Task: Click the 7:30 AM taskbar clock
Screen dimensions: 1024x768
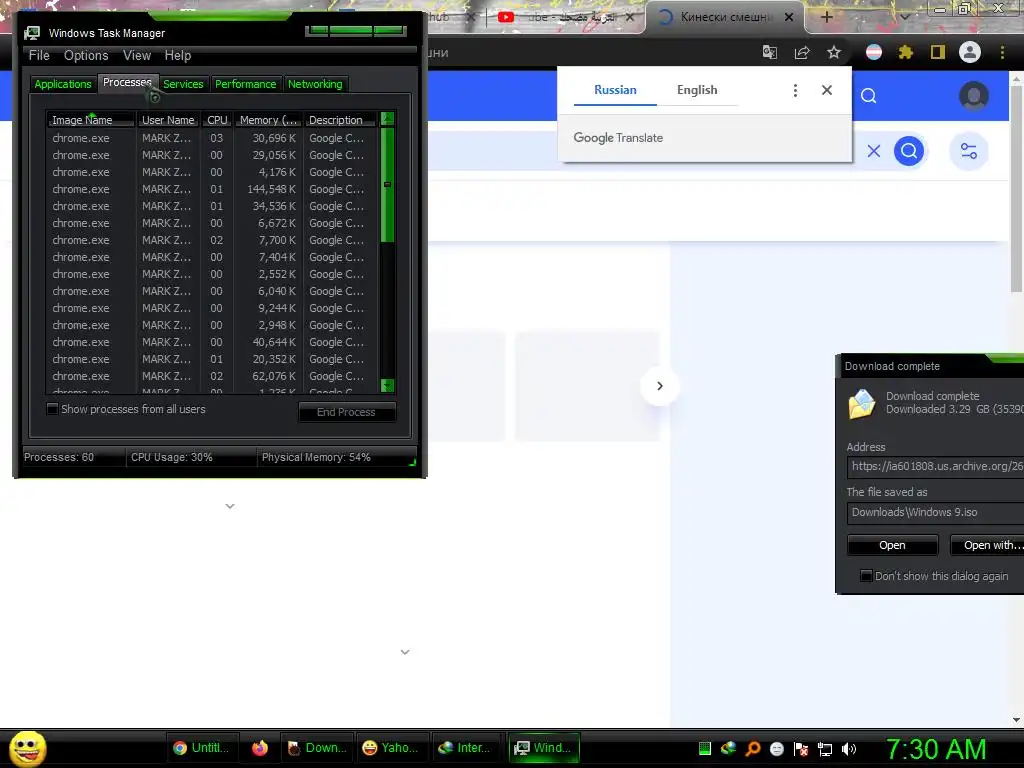Action: pyautogui.click(x=936, y=749)
